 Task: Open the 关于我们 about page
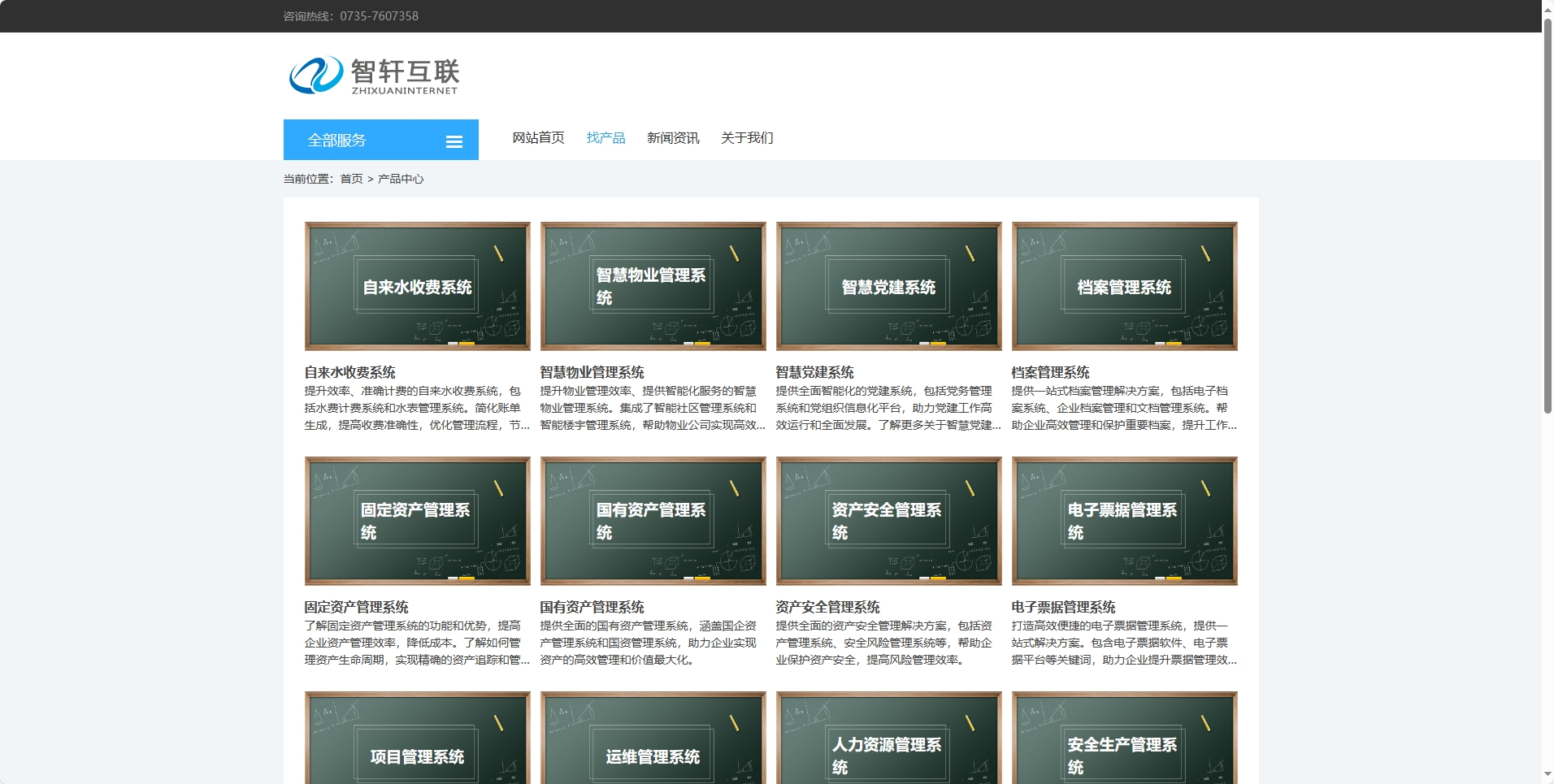tap(747, 137)
